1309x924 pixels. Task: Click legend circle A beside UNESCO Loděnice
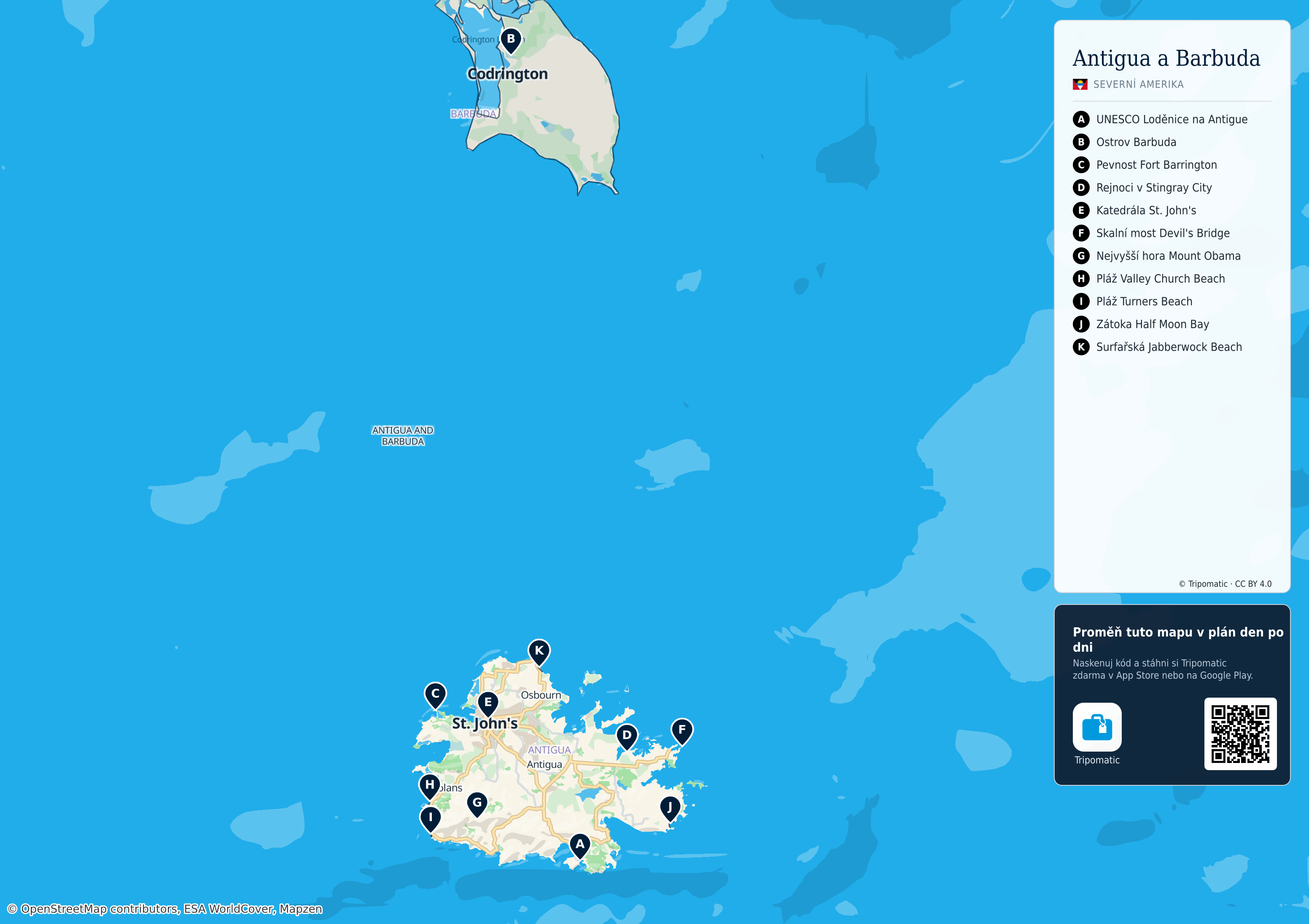1081,119
